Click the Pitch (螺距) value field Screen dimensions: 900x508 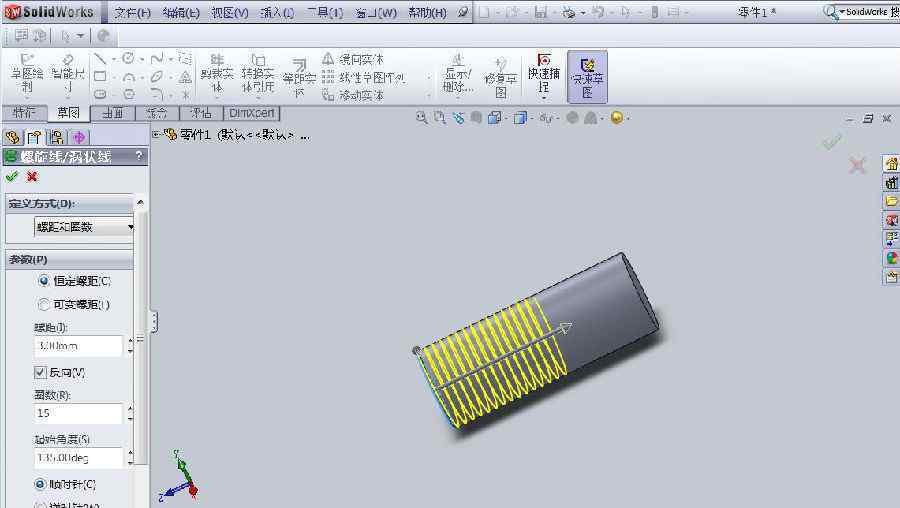tap(77, 346)
